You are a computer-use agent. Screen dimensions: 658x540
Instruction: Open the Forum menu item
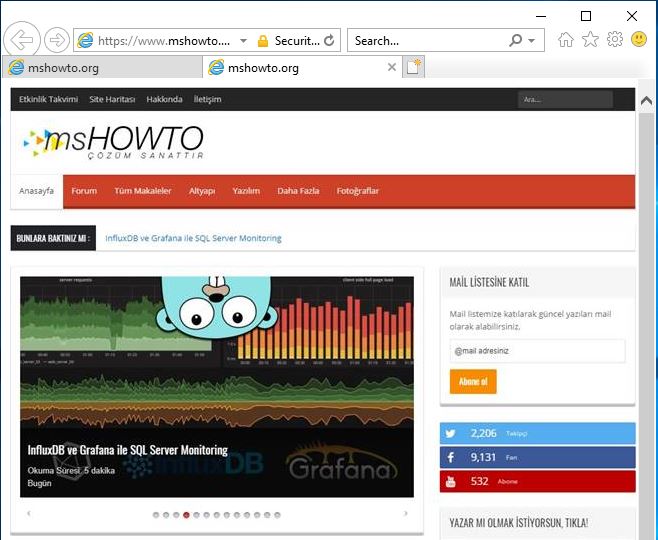84,191
